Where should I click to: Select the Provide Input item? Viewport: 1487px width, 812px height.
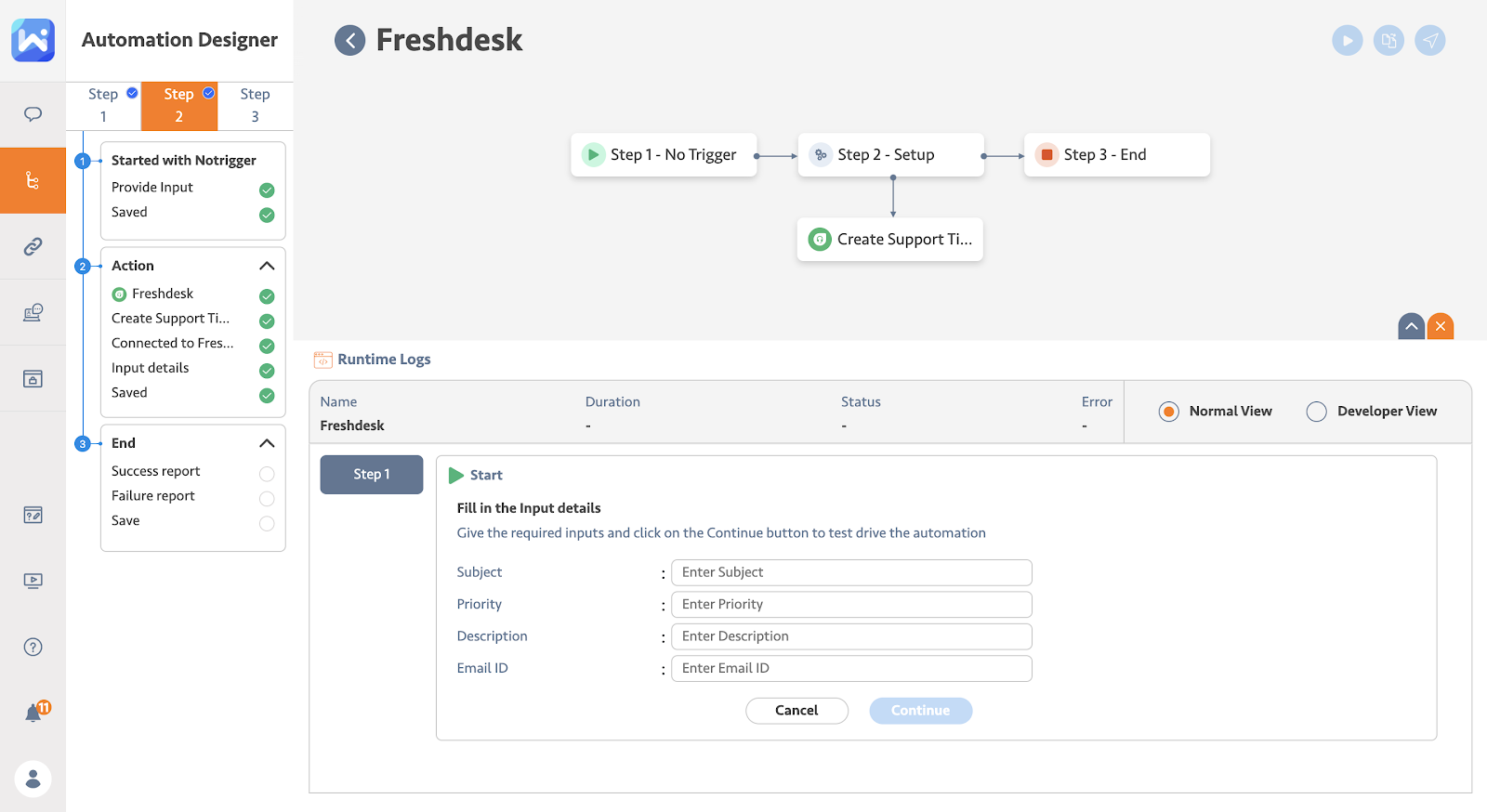[x=152, y=187]
